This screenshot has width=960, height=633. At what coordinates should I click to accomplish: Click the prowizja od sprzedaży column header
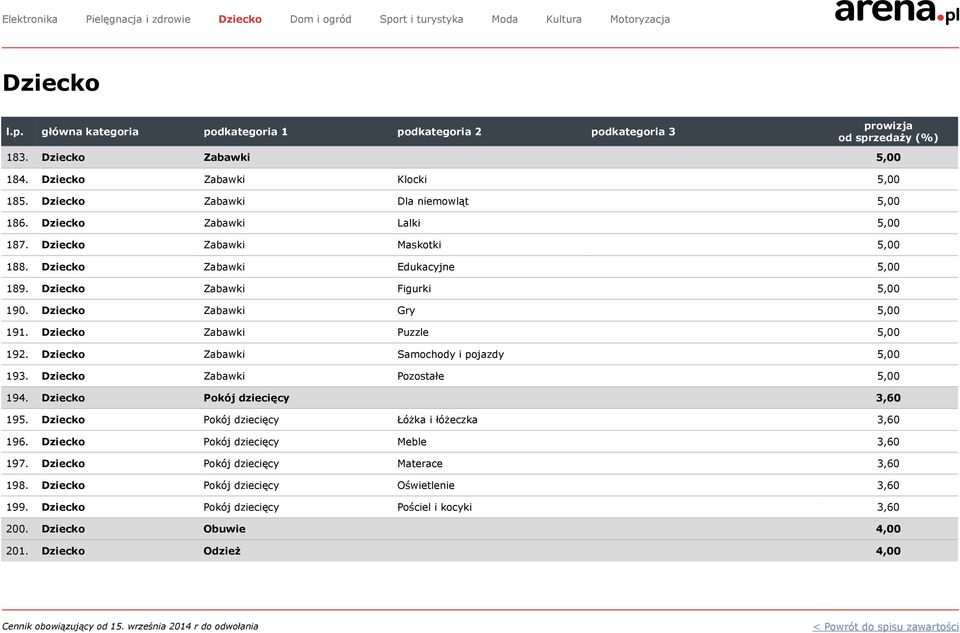coord(888,132)
